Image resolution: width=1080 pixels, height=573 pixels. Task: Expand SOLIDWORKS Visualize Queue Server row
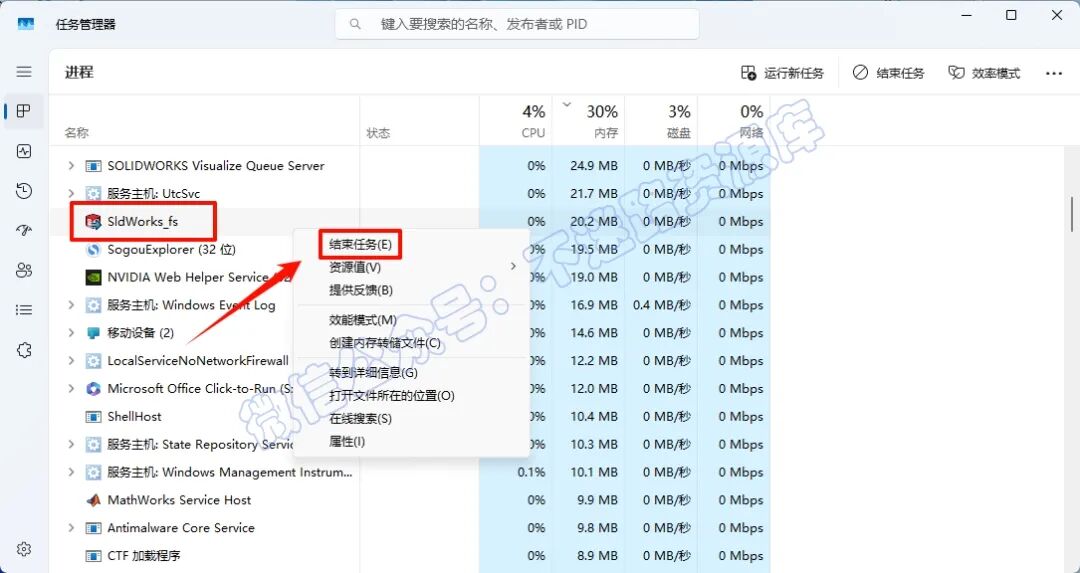tap(70, 166)
